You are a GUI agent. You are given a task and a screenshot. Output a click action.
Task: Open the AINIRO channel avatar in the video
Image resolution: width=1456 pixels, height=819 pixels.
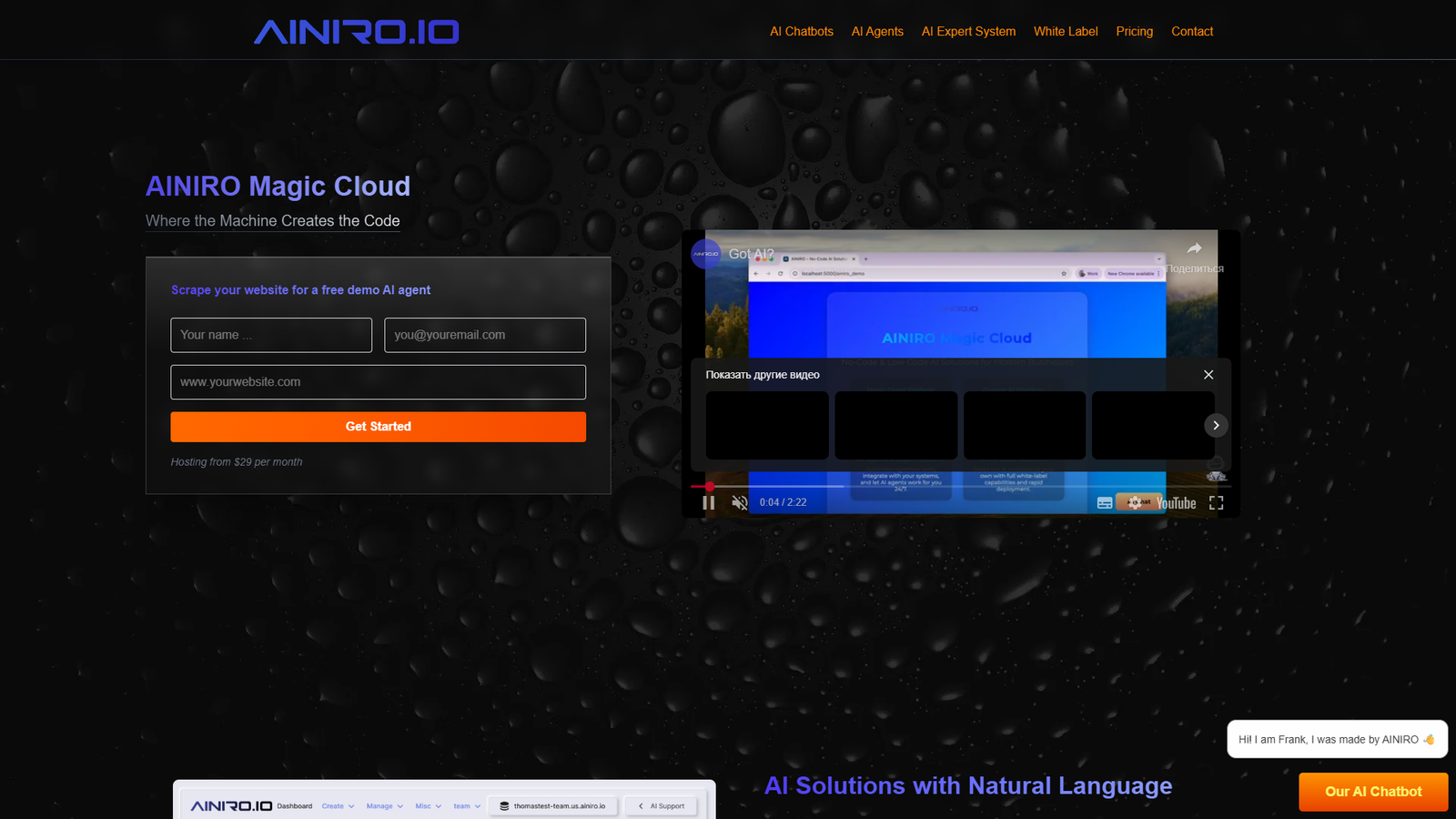coord(706,254)
